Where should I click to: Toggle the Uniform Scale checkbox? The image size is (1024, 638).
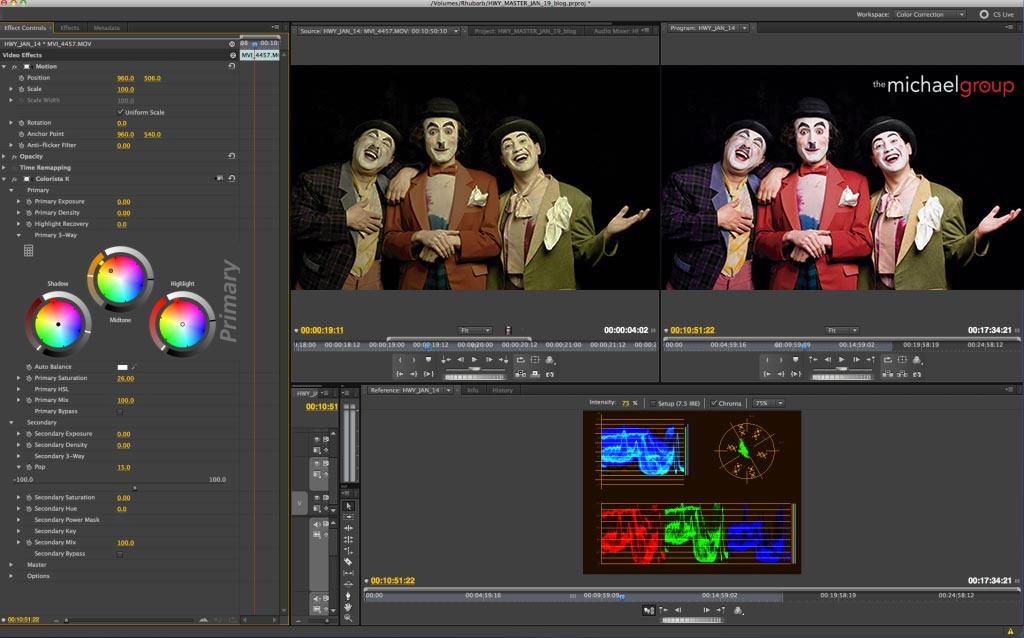point(120,112)
